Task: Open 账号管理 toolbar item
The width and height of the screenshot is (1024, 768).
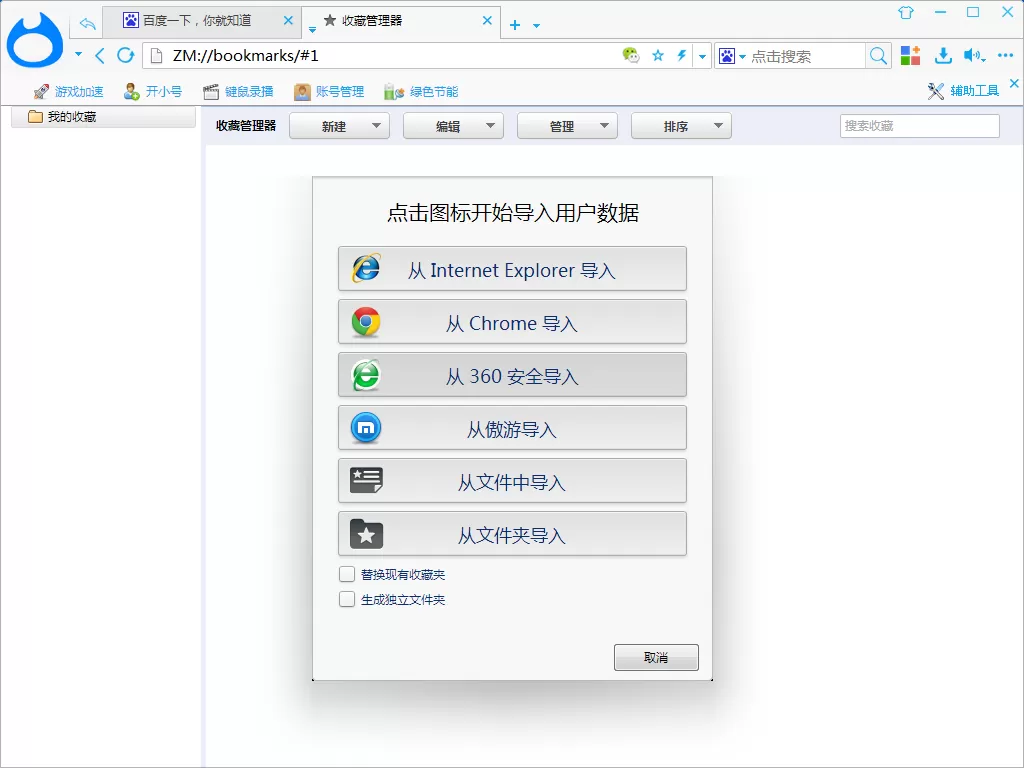Action: coord(328,91)
